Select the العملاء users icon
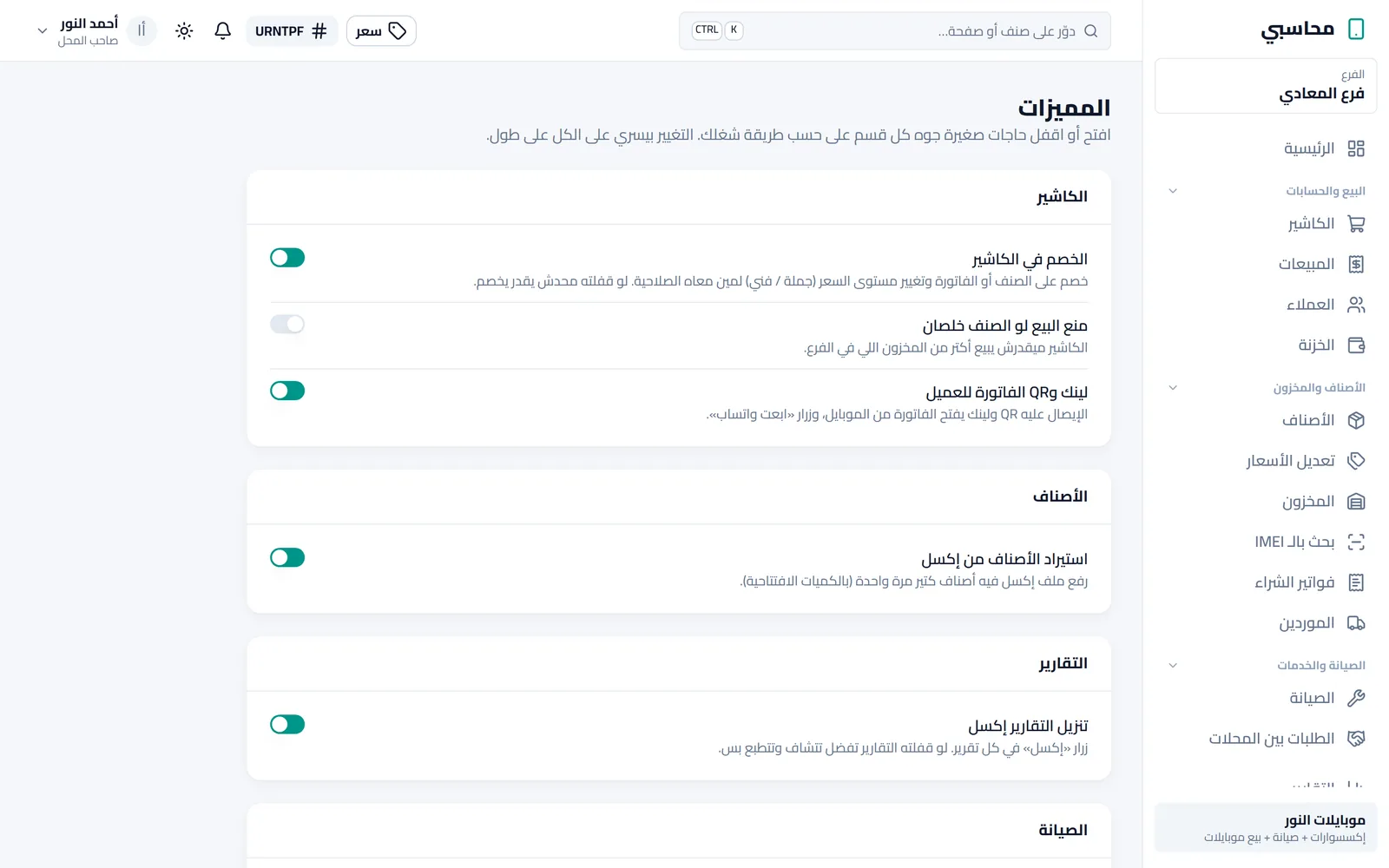 (x=1356, y=305)
